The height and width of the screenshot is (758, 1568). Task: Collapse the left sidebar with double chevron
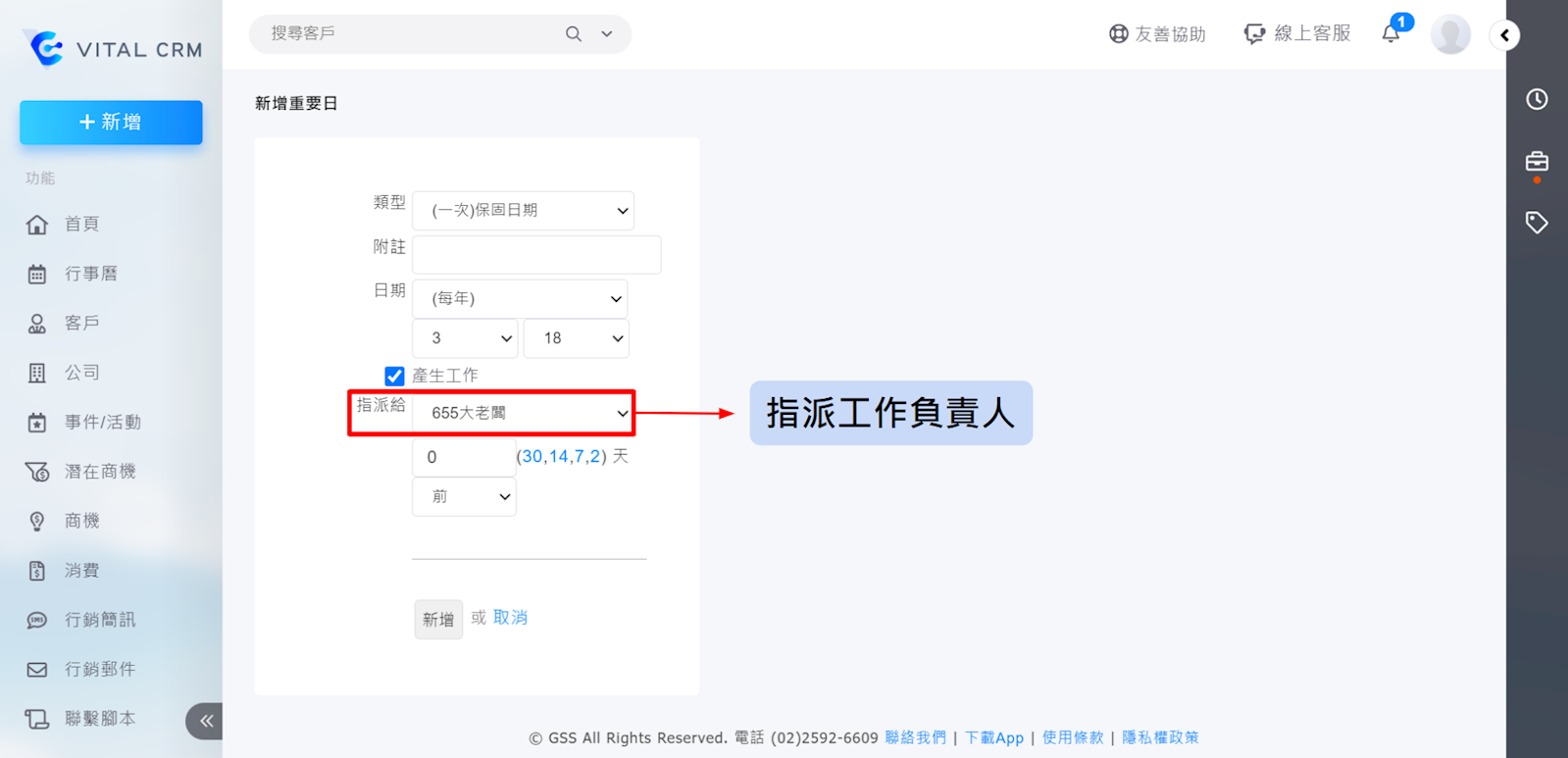[206, 721]
